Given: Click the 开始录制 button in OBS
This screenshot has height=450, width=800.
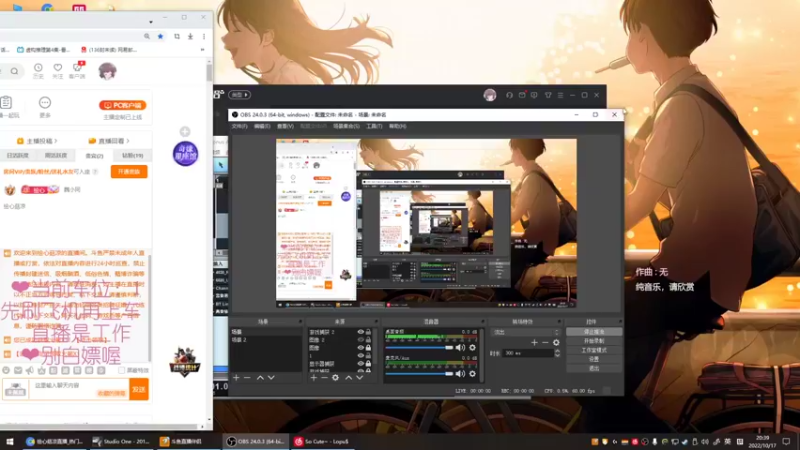Looking at the screenshot, I should tap(594, 341).
